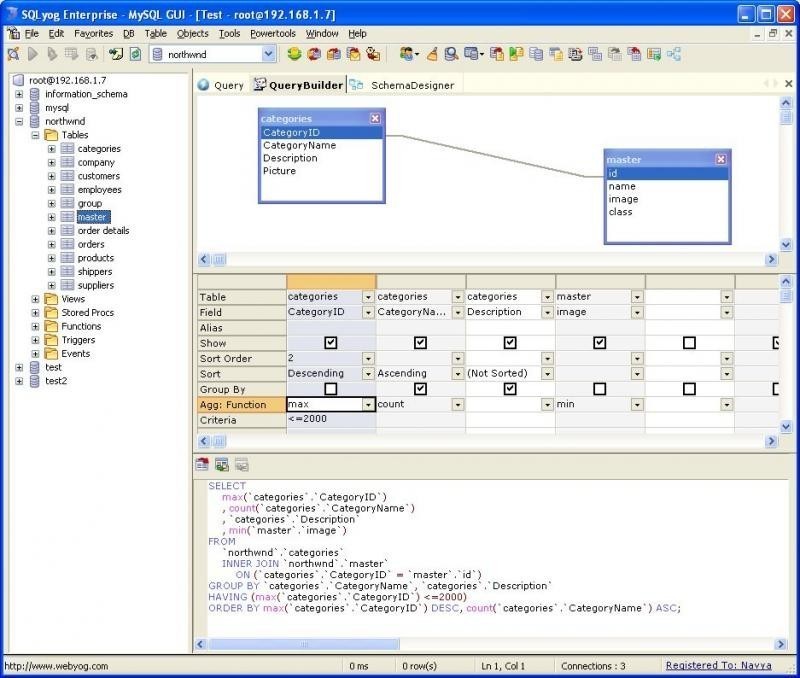Viewport: 800px width, 678px height.
Task: Switch to the SchemaDesigner tab
Action: (411, 85)
